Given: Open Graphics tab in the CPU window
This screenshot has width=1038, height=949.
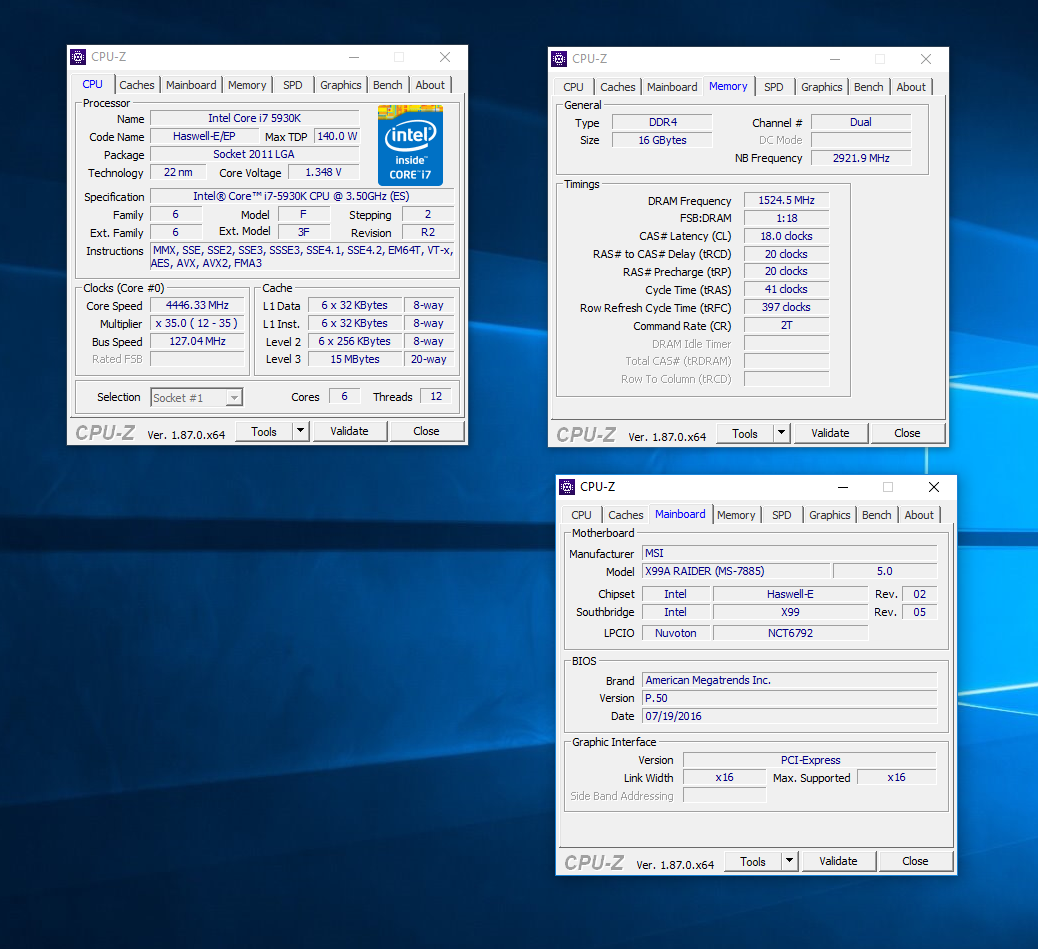Looking at the screenshot, I should click(341, 85).
